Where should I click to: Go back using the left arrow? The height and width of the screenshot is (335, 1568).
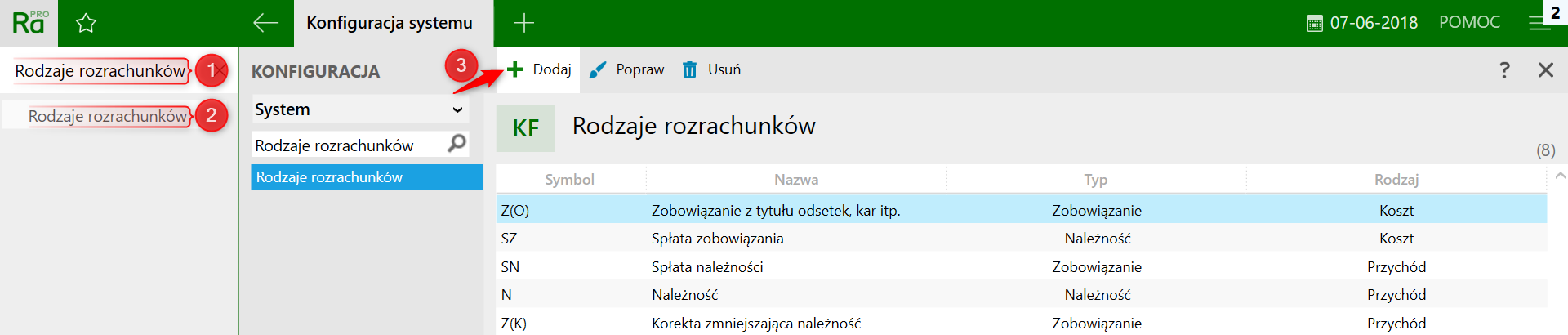[x=265, y=23]
